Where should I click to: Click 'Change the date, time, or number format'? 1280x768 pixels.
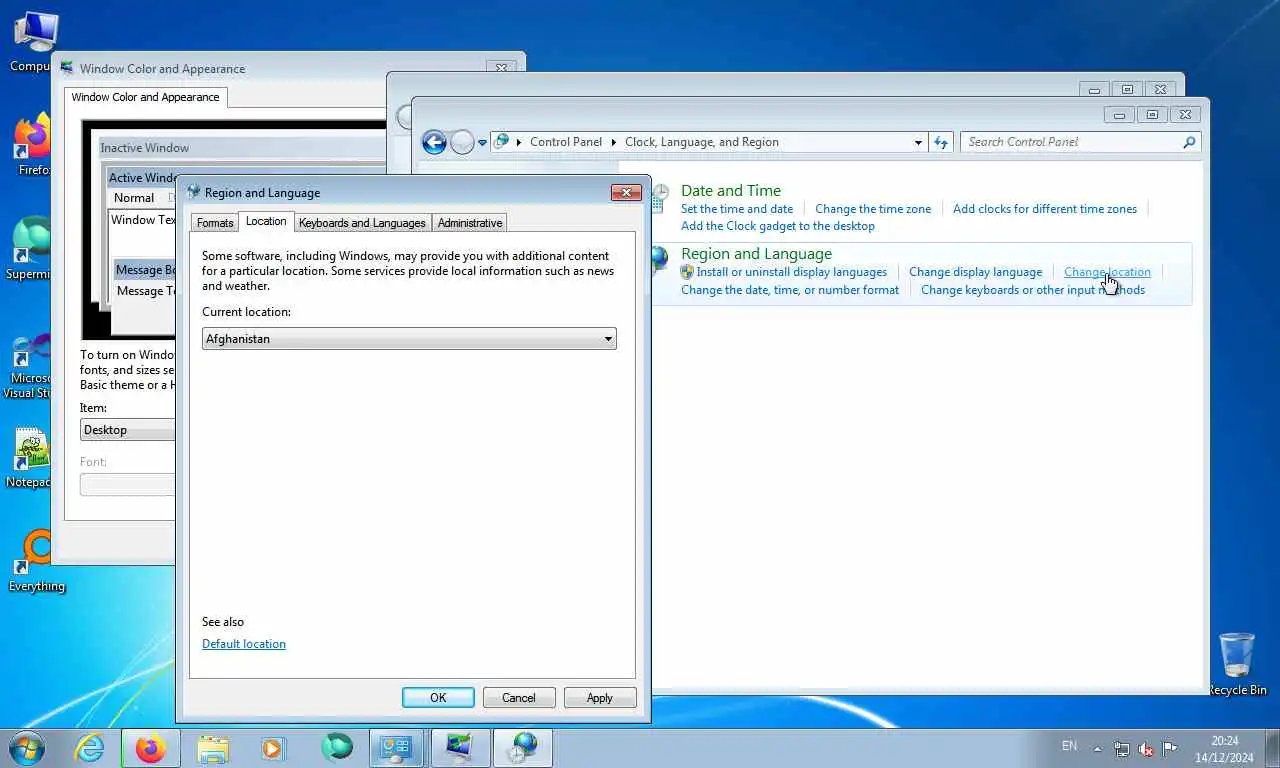click(790, 290)
